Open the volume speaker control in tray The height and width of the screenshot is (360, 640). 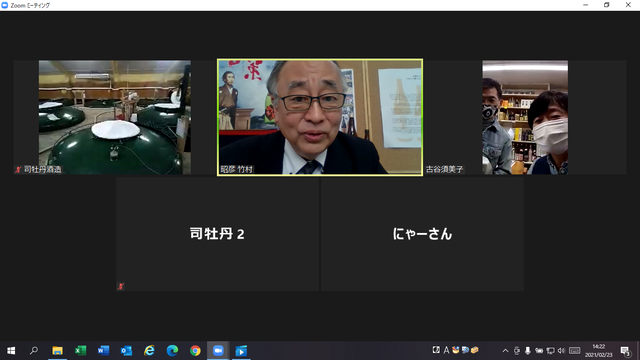click(561, 351)
